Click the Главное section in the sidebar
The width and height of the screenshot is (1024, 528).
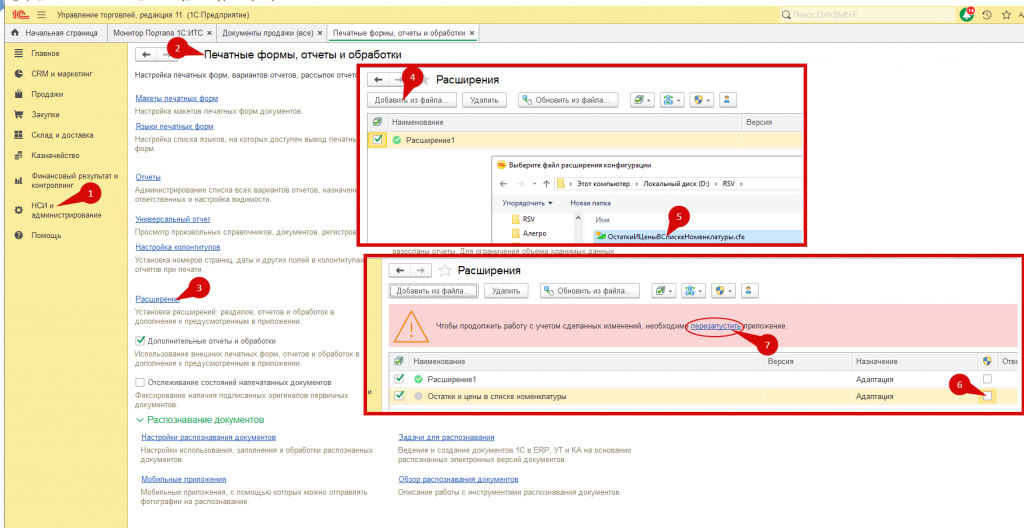[x=45, y=54]
